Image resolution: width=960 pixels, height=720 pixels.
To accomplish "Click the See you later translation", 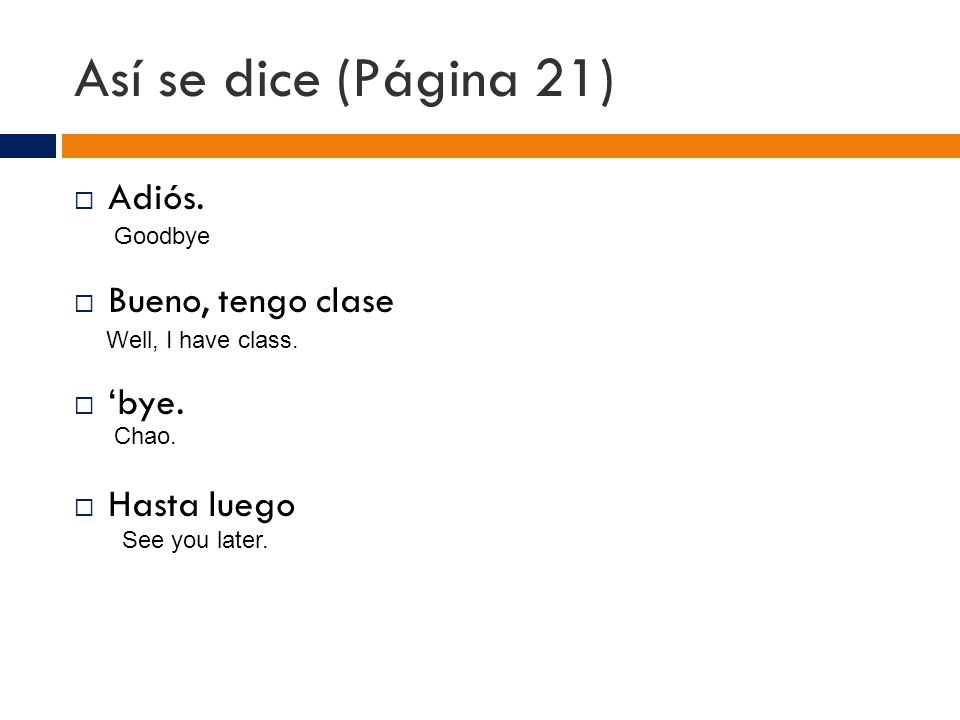I will pyautogui.click(x=195, y=540).
